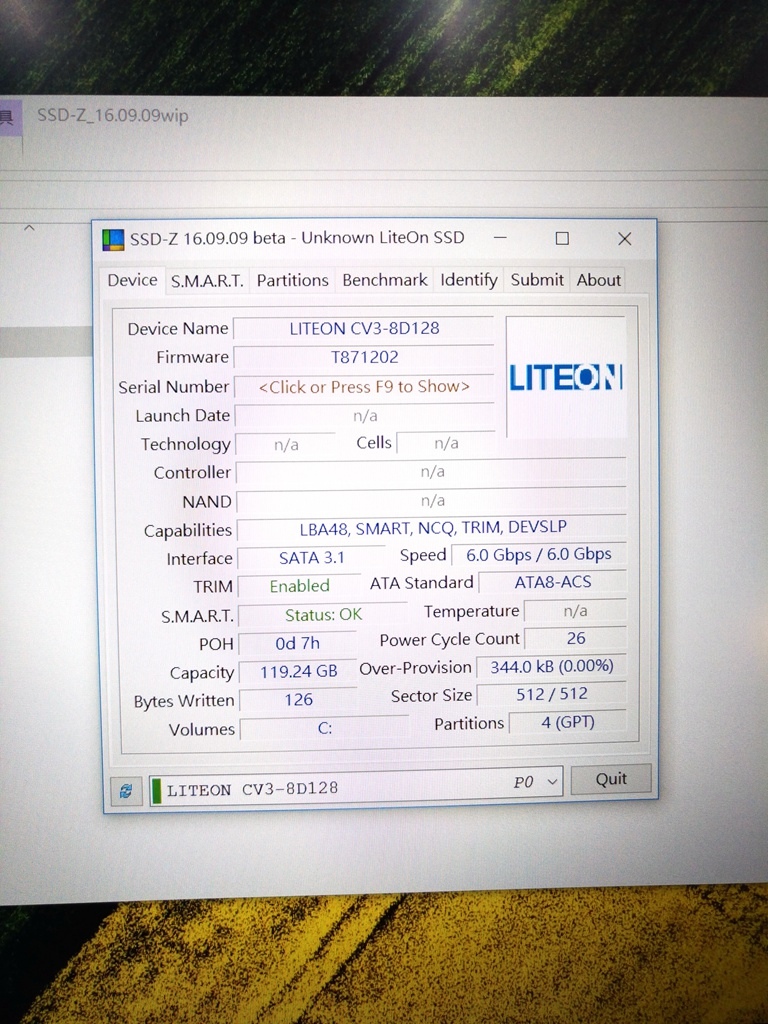
Task: Open the Submit tab
Action: tap(537, 280)
